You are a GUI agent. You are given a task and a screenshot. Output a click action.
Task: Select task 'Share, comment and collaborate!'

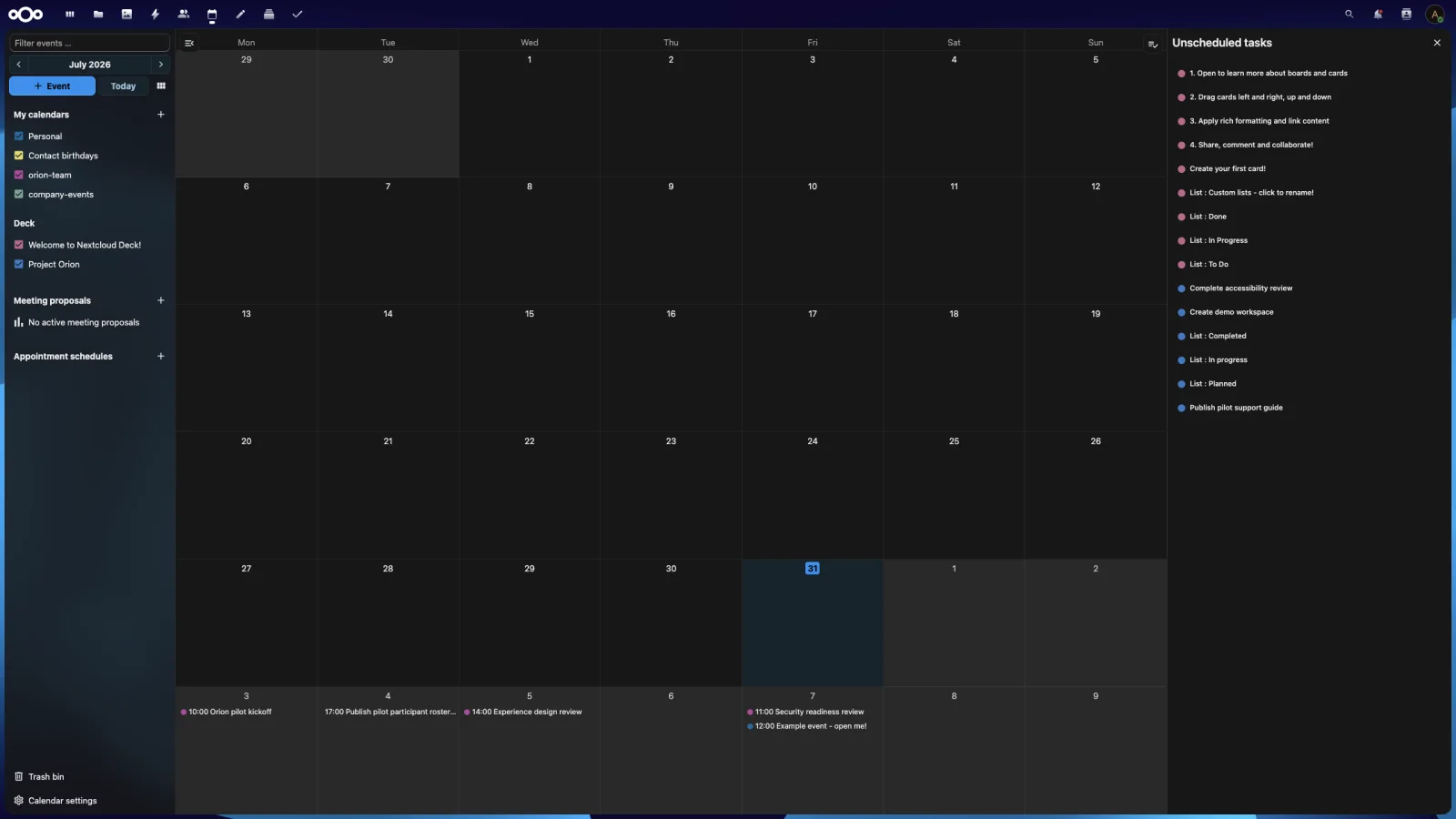(x=1251, y=145)
